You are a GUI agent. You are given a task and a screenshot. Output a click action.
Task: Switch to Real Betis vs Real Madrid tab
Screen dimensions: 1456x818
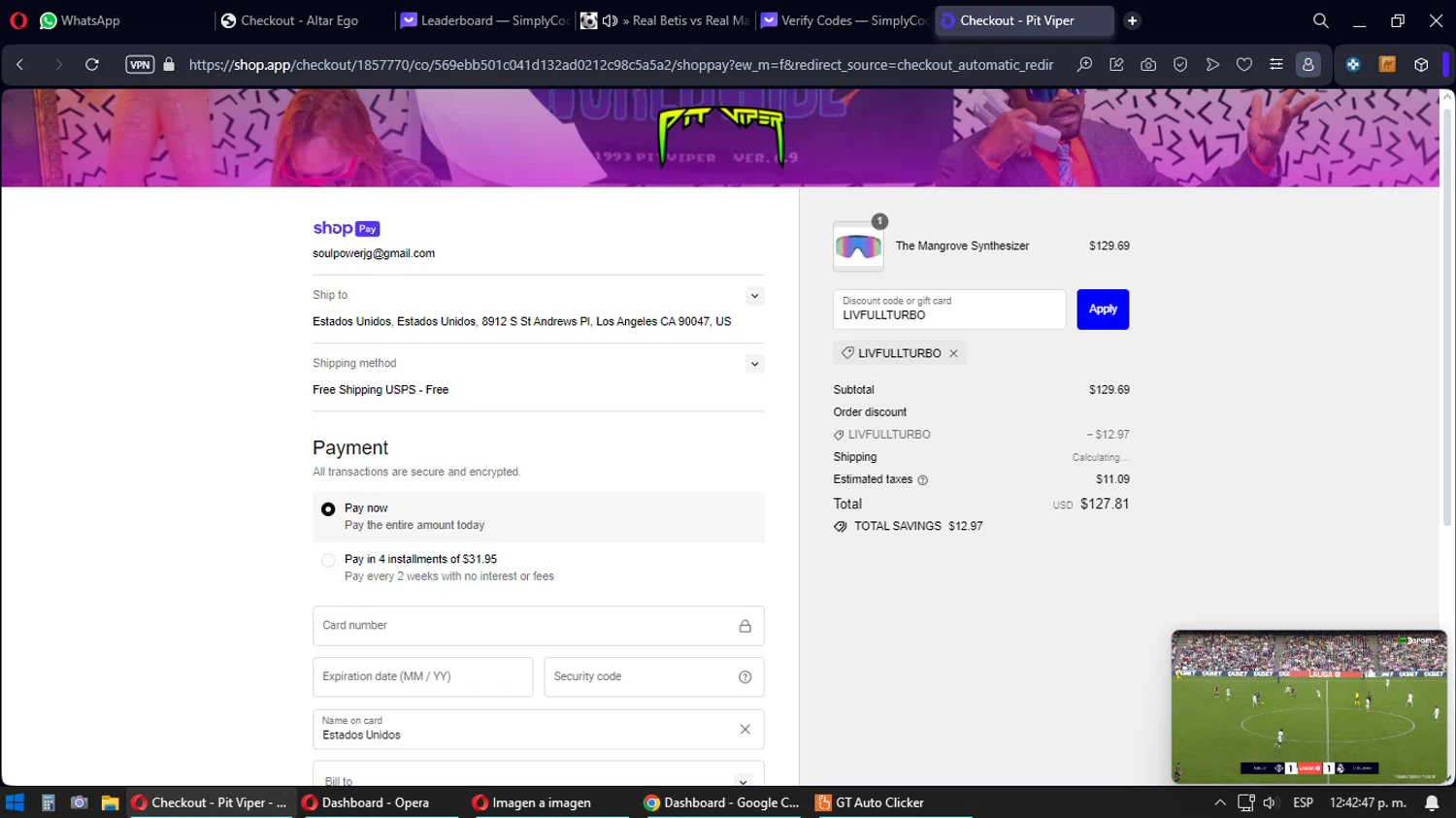665,20
